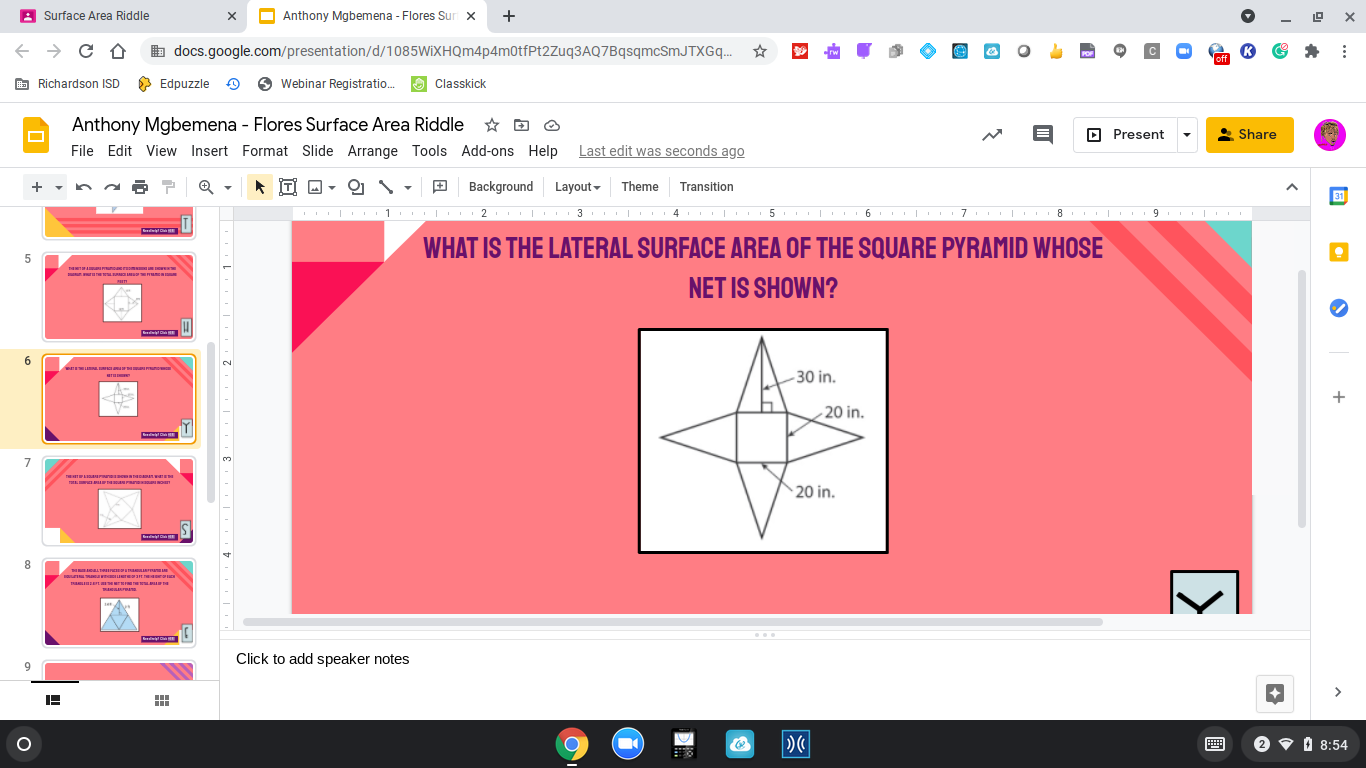Select slide 7 thumbnail

click(119, 501)
